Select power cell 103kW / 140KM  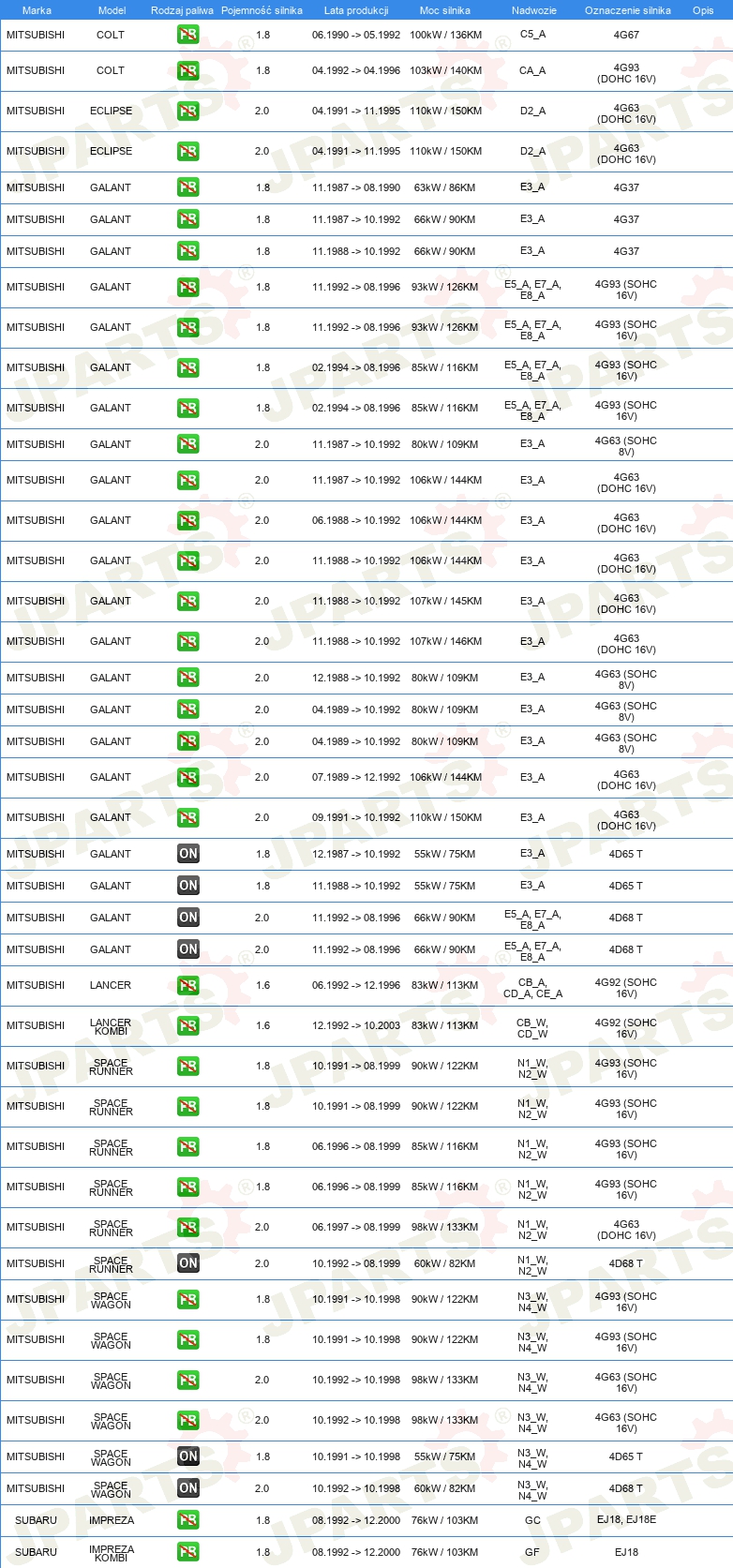click(446, 70)
